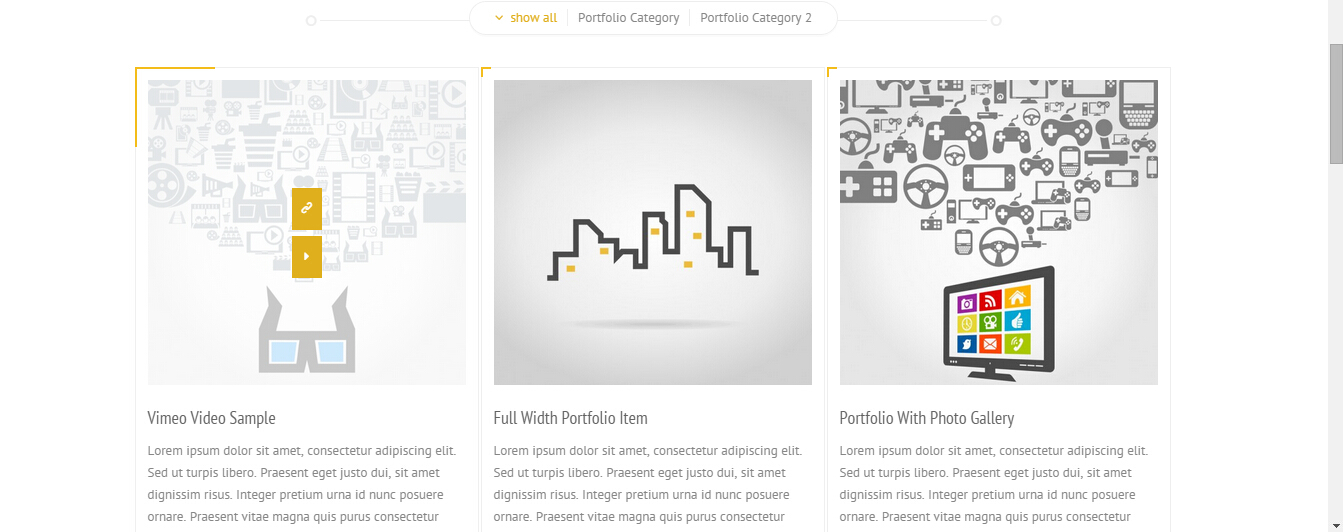Open the Vimeo Video Sample title link
This screenshot has height=532, width=1343.
point(211,418)
